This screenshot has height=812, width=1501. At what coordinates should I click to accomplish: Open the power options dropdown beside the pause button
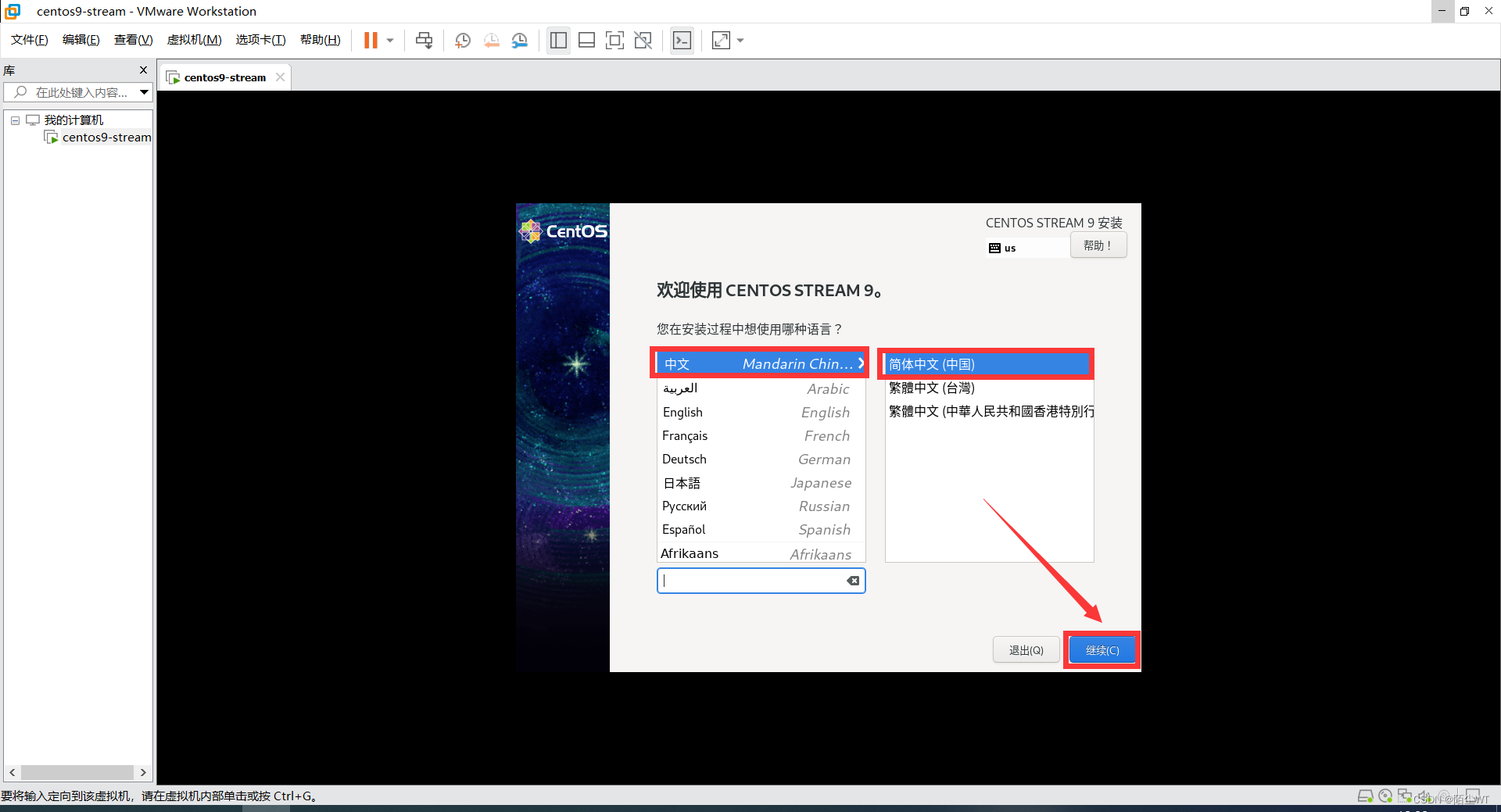coord(390,41)
